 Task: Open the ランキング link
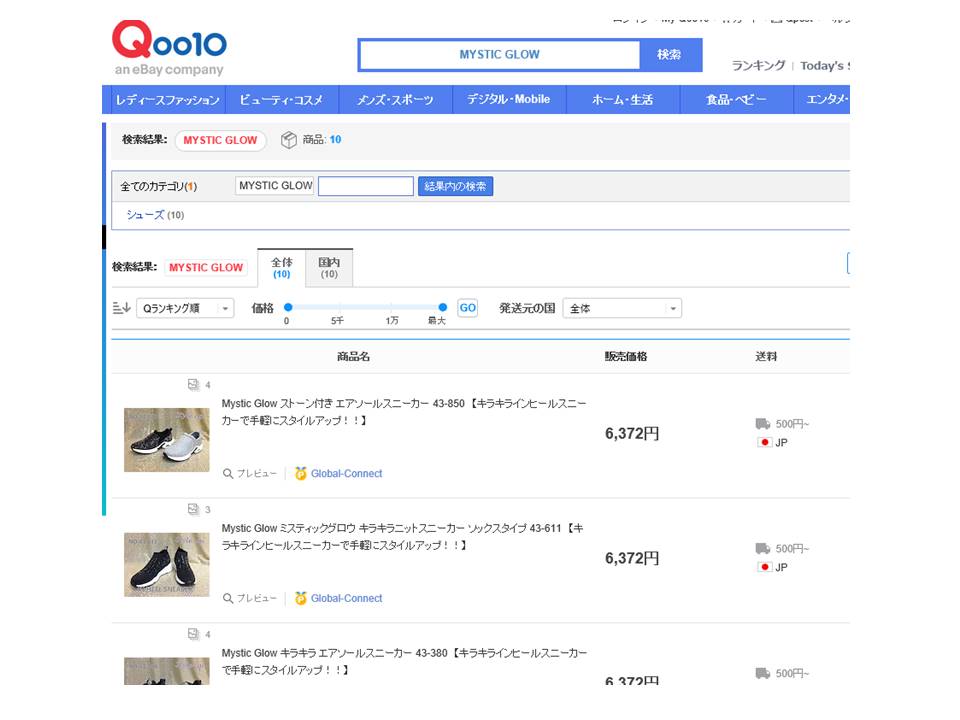click(x=758, y=66)
